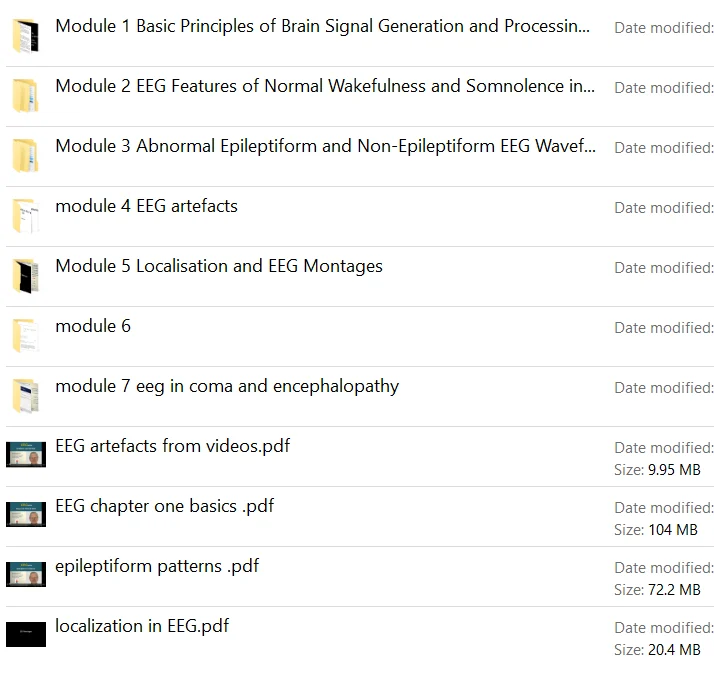The height and width of the screenshot is (677, 714).
Task: Click the Module 2 EEG Features folder name
Action: click(x=325, y=86)
